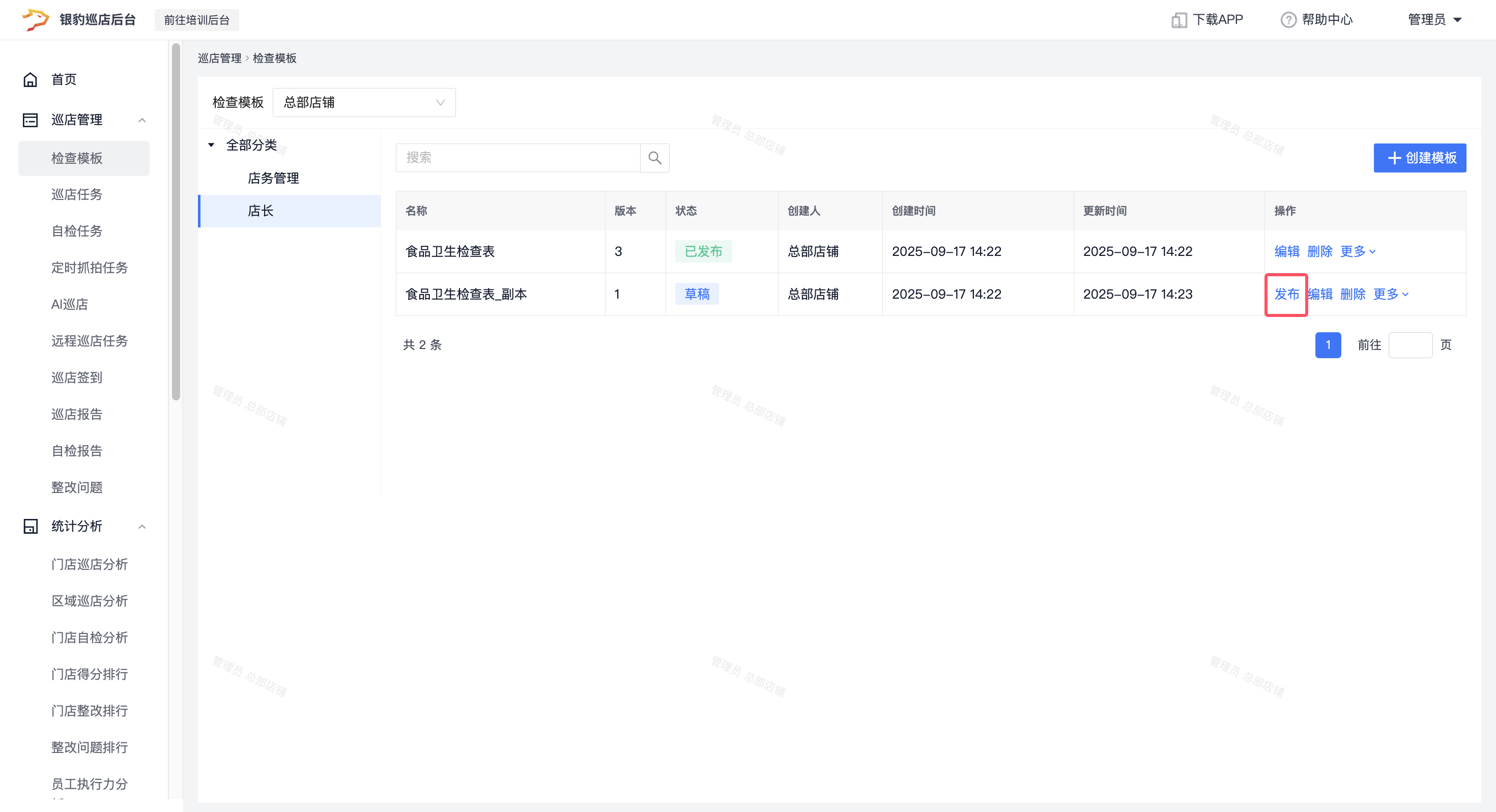Click the home icon beside 首页
The height and width of the screenshot is (812, 1496).
pyautogui.click(x=30, y=79)
